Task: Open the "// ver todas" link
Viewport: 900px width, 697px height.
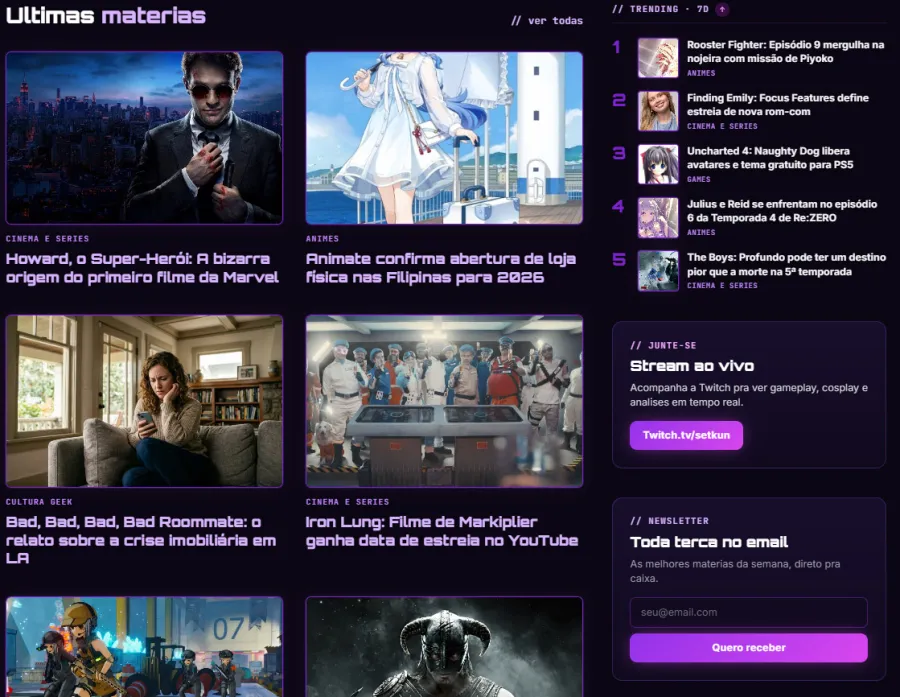Action: coord(546,21)
